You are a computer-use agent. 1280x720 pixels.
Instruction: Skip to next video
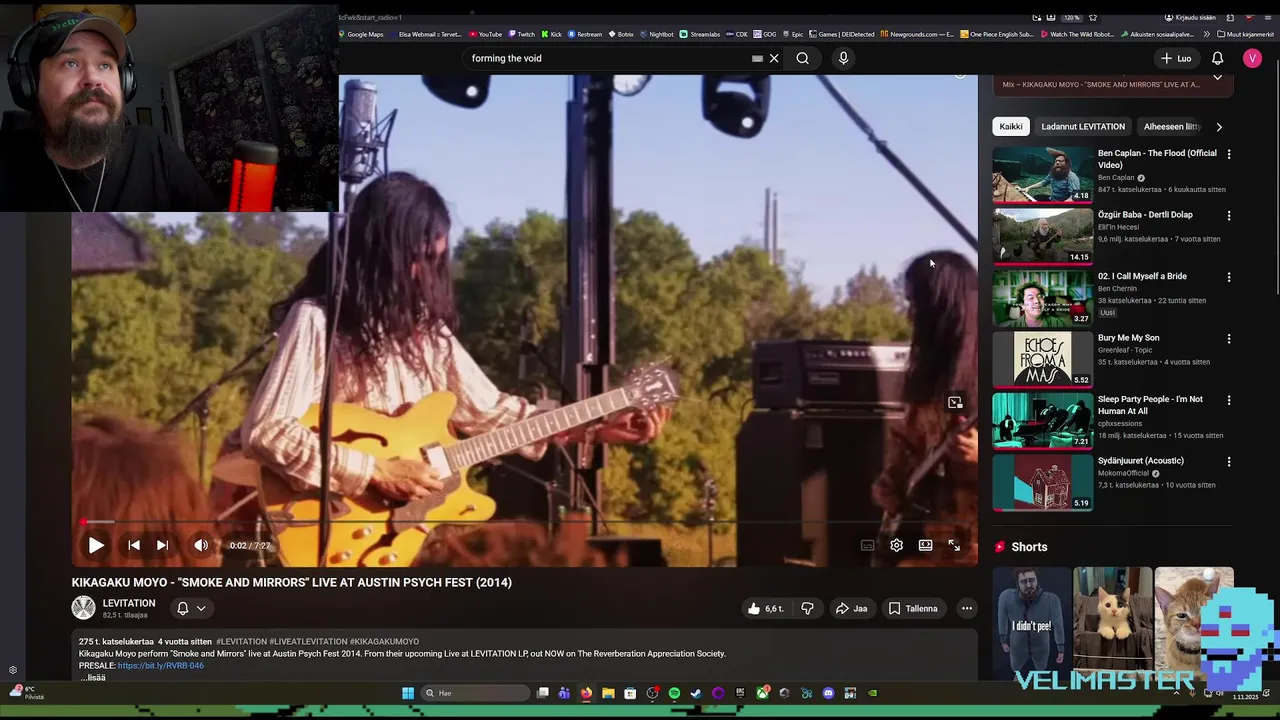pos(162,545)
